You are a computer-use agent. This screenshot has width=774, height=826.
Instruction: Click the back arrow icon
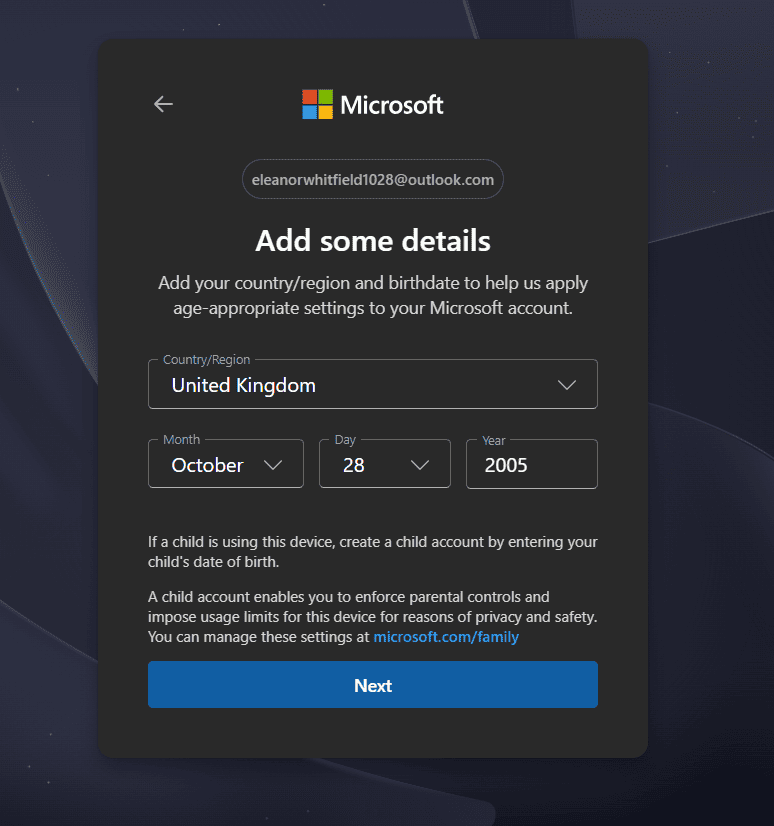pos(163,104)
